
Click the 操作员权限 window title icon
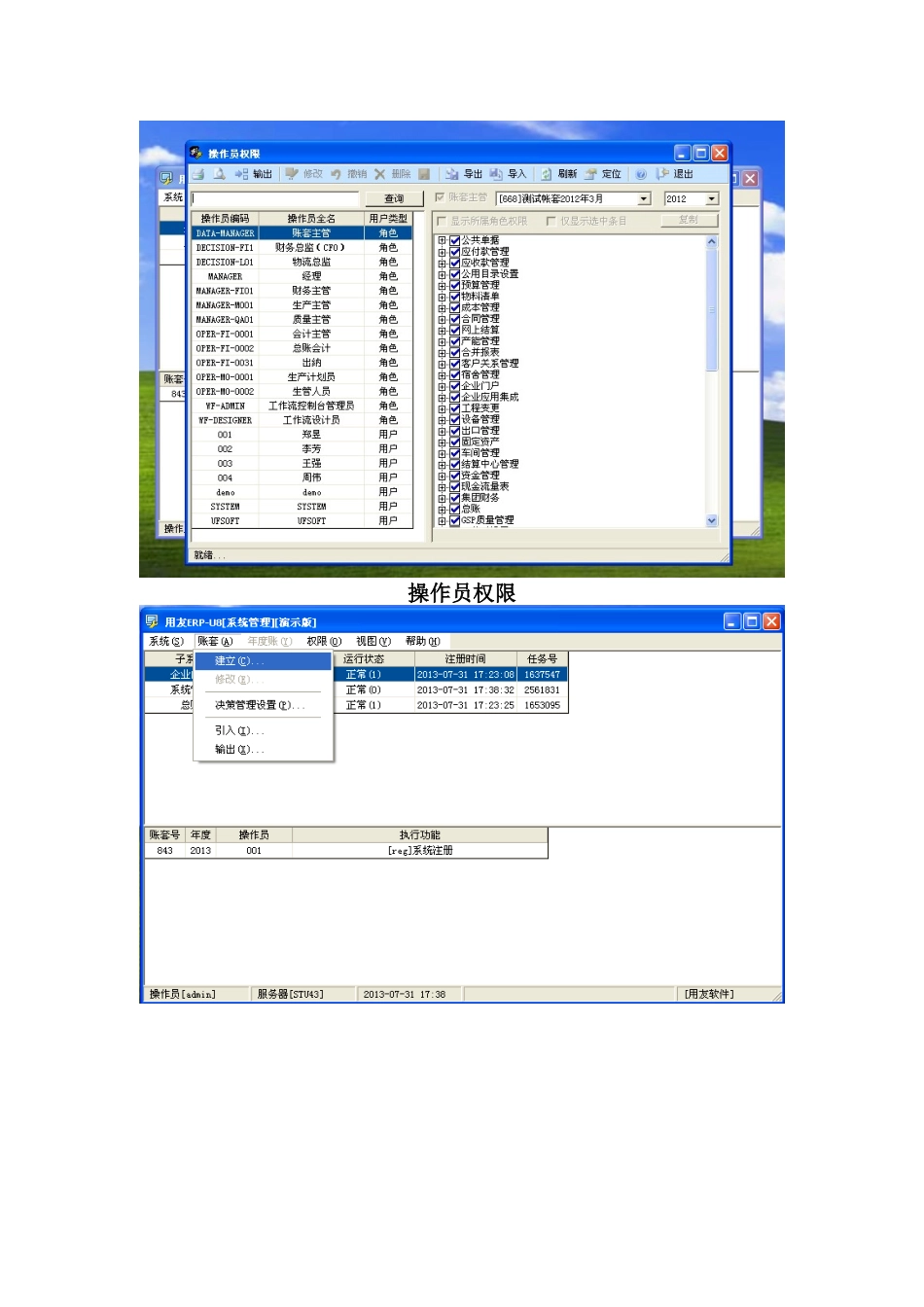click(x=196, y=153)
